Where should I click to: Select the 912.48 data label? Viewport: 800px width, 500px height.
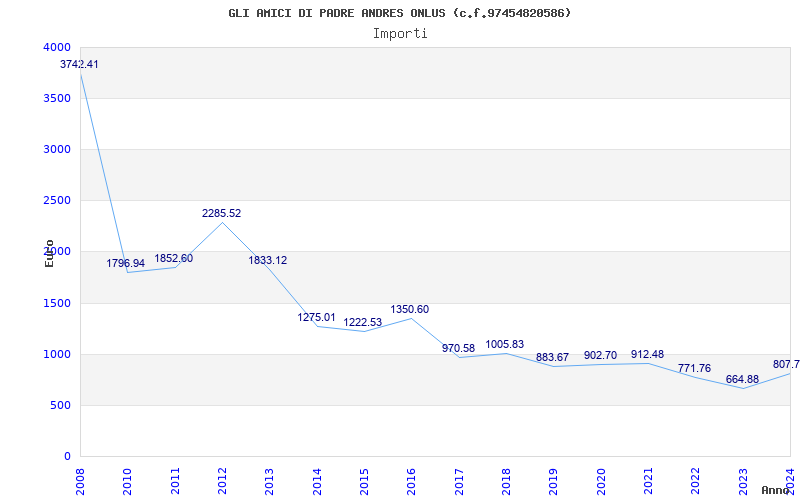[x=647, y=354]
